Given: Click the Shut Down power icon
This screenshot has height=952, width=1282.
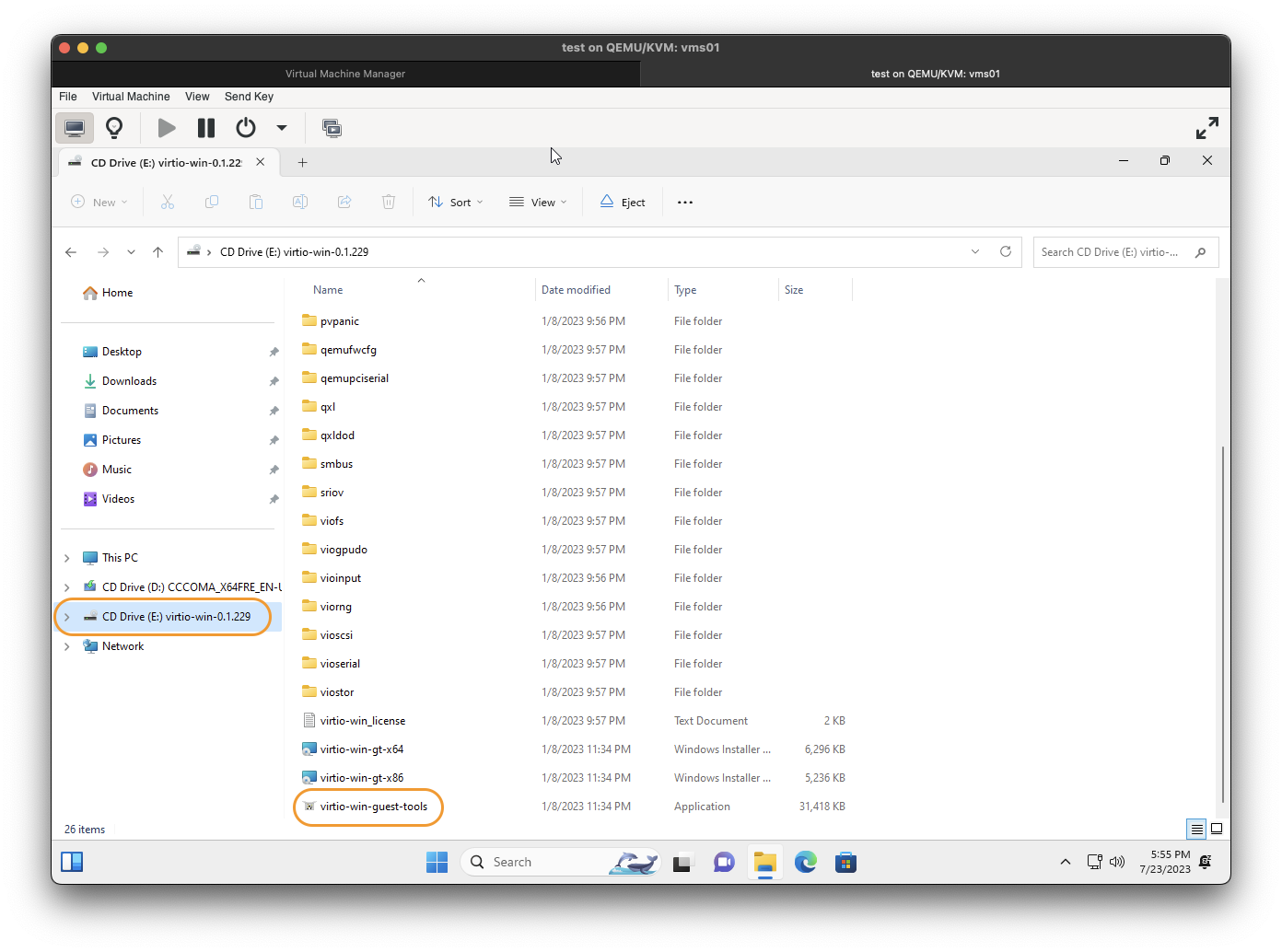Looking at the screenshot, I should point(246,128).
